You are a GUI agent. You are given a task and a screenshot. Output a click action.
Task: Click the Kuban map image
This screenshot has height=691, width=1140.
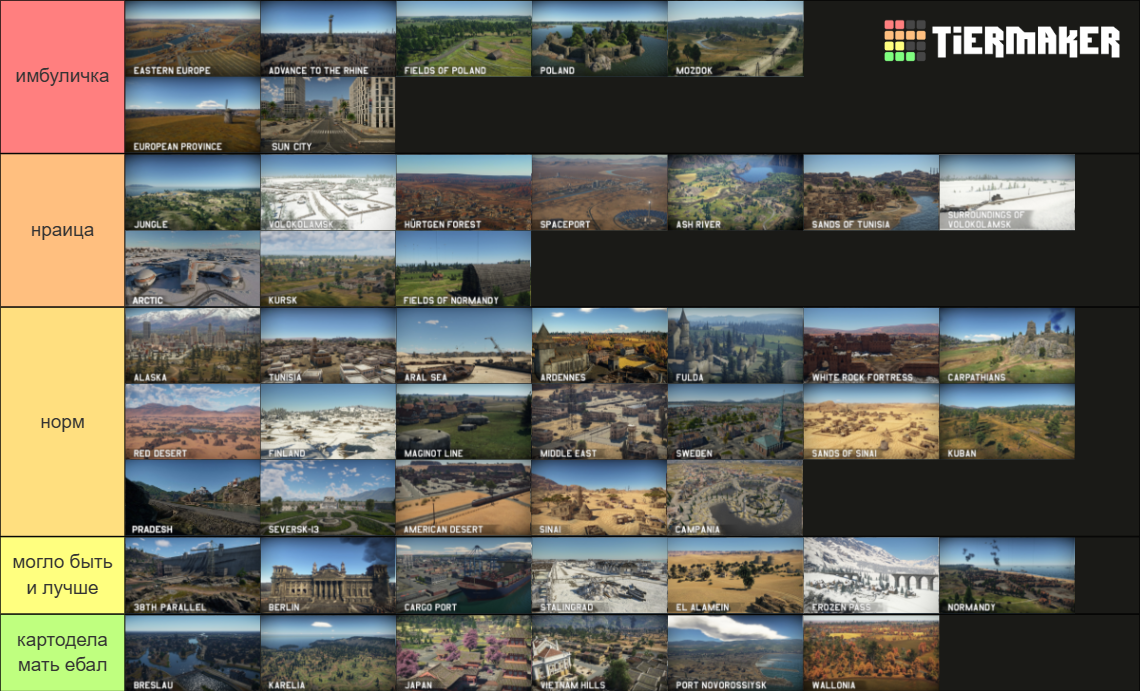(1007, 422)
